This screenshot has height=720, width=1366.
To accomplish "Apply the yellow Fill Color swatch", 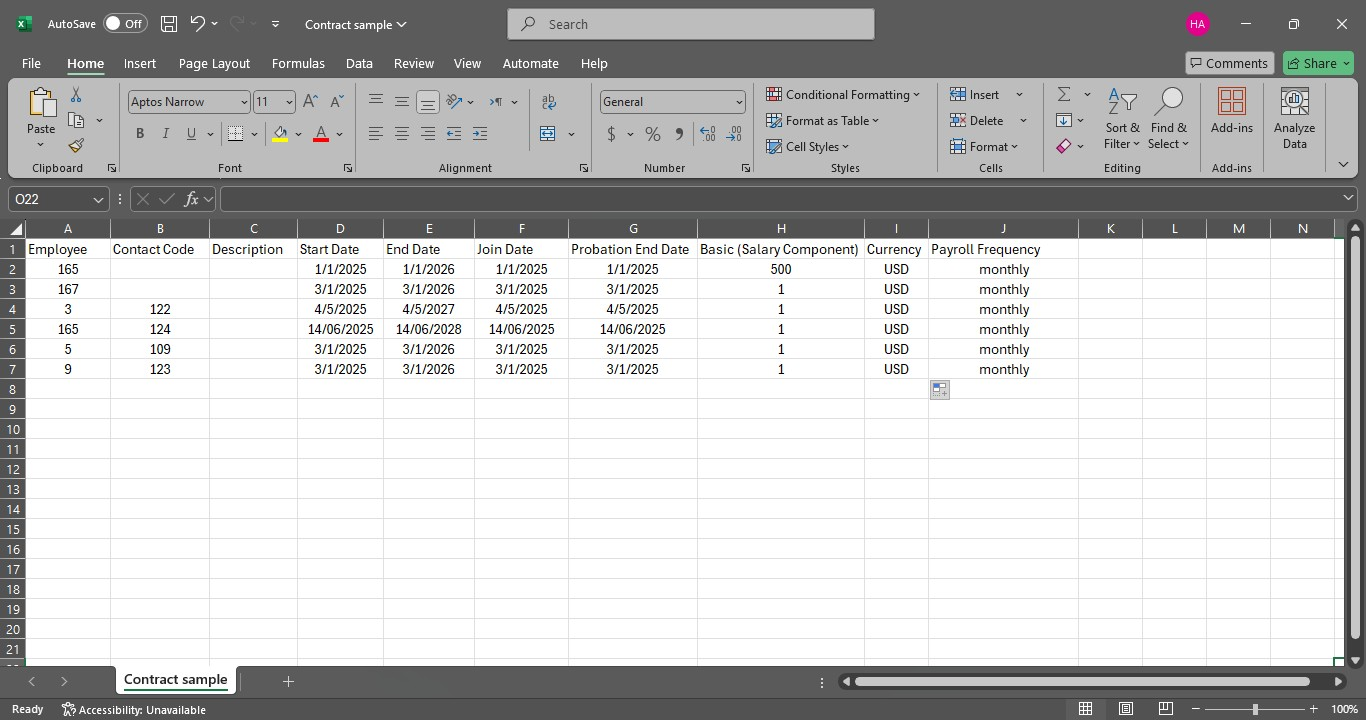I will (x=280, y=134).
